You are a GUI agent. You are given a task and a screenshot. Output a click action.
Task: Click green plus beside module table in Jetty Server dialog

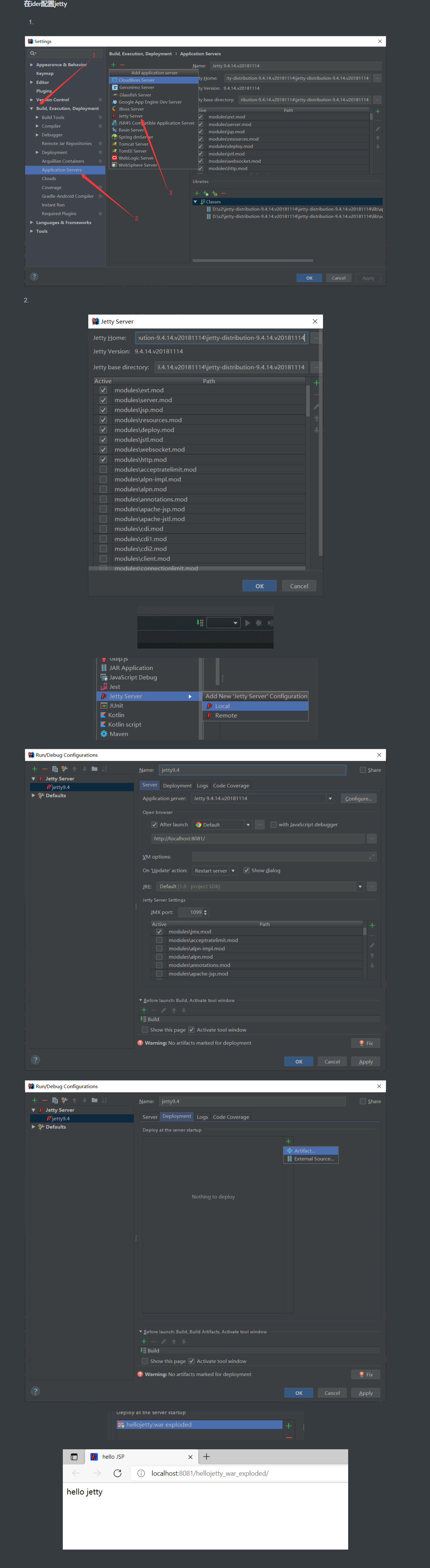click(x=316, y=383)
